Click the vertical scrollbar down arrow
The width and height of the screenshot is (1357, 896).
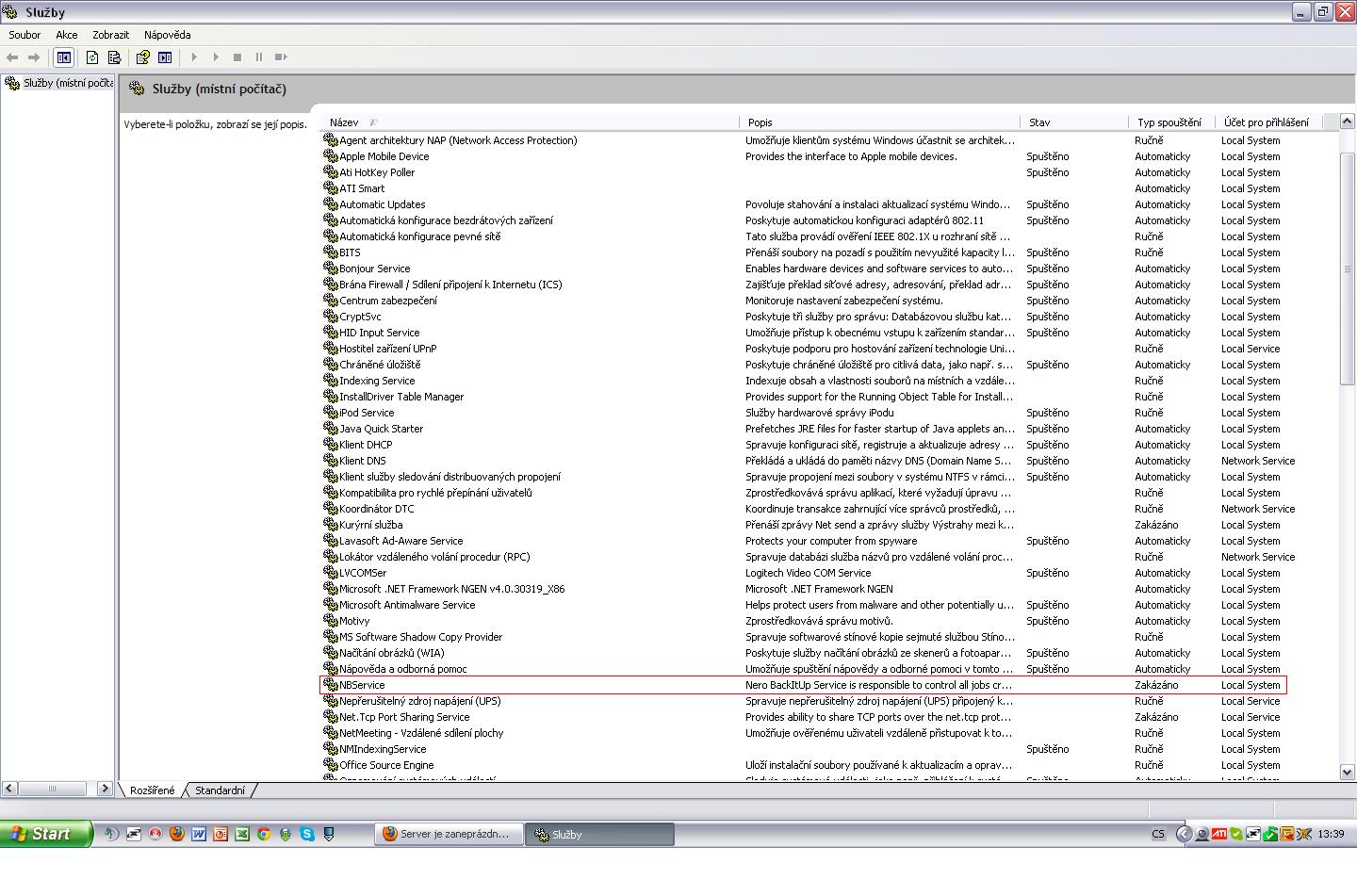tap(1347, 772)
